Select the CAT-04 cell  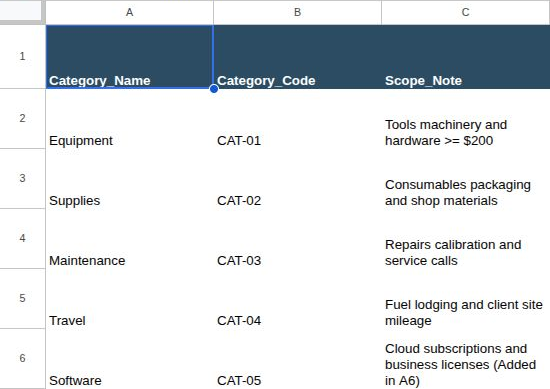(297, 299)
